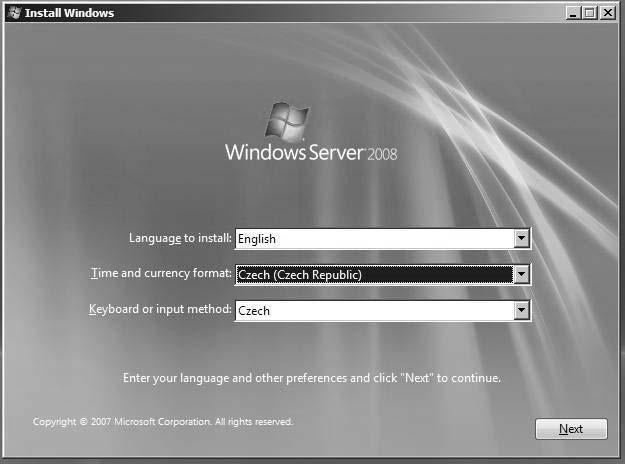625x464 pixels.
Task: Click the 'Time and currency format:' label
Action: (x=161, y=273)
